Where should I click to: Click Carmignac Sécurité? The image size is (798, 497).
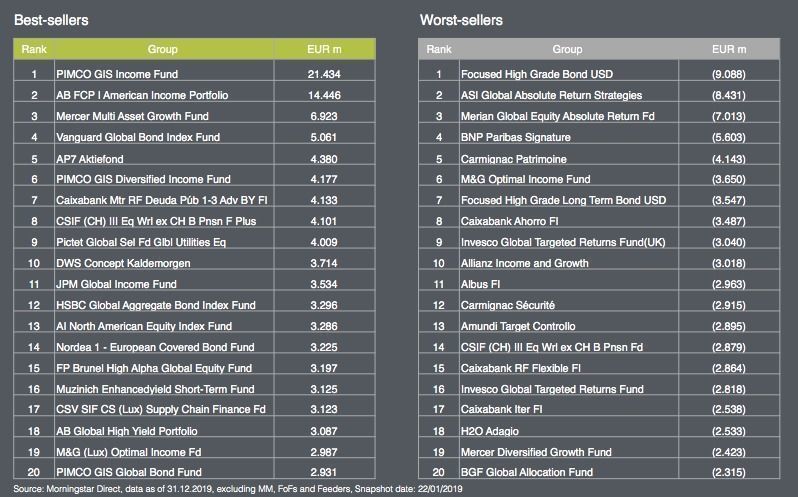[507, 305]
